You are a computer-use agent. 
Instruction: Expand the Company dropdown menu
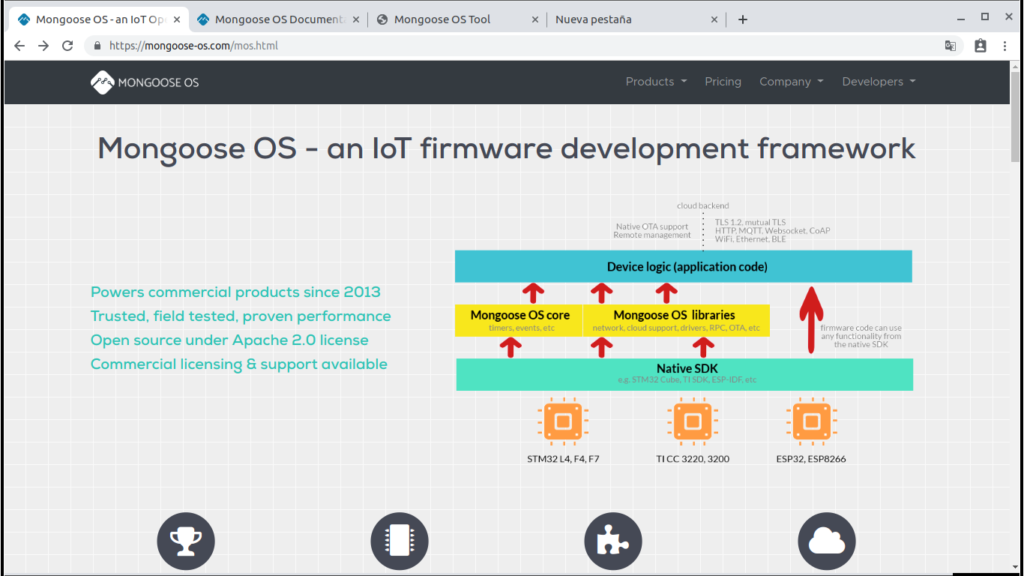(791, 82)
